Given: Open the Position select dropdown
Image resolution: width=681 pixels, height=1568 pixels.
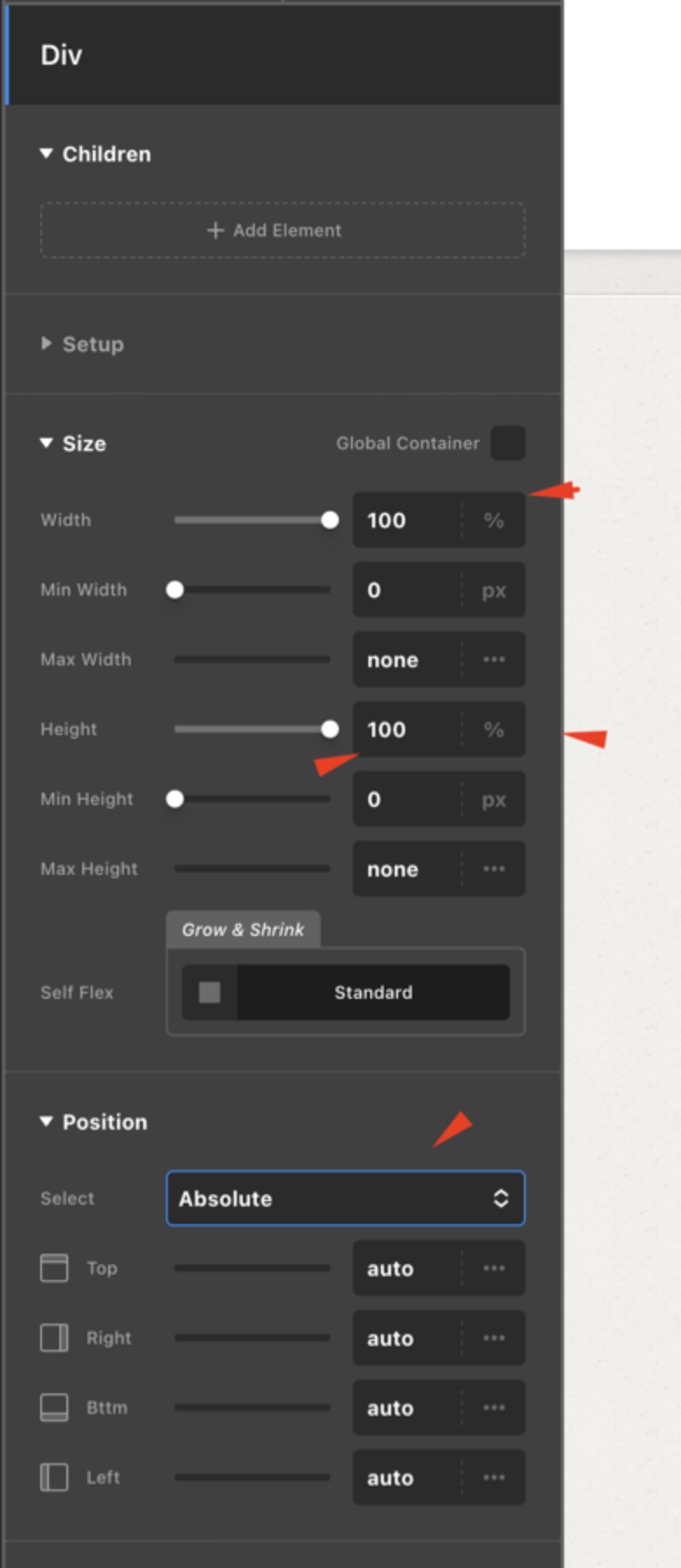Looking at the screenshot, I should click(346, 1198).
